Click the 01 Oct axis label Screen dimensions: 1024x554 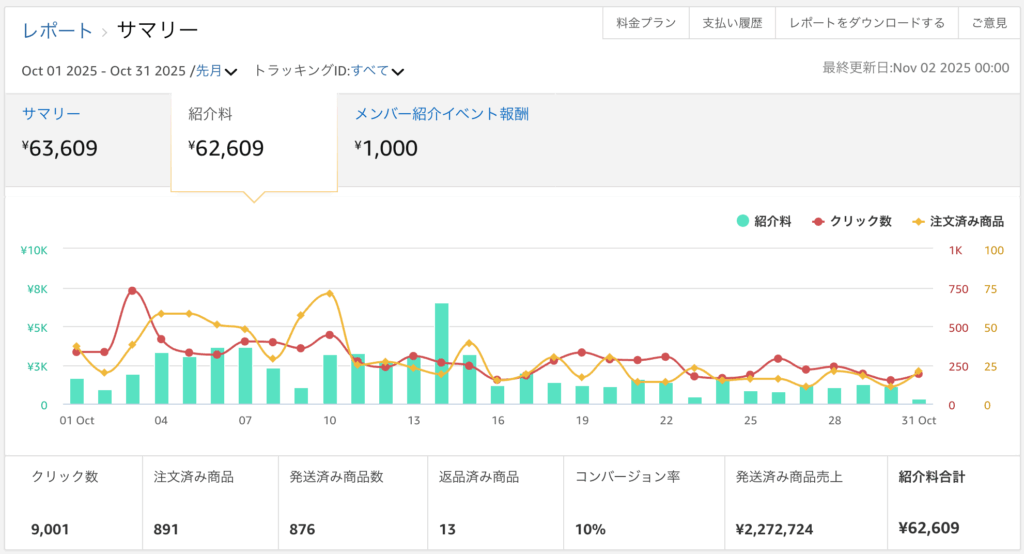[77, 421]
